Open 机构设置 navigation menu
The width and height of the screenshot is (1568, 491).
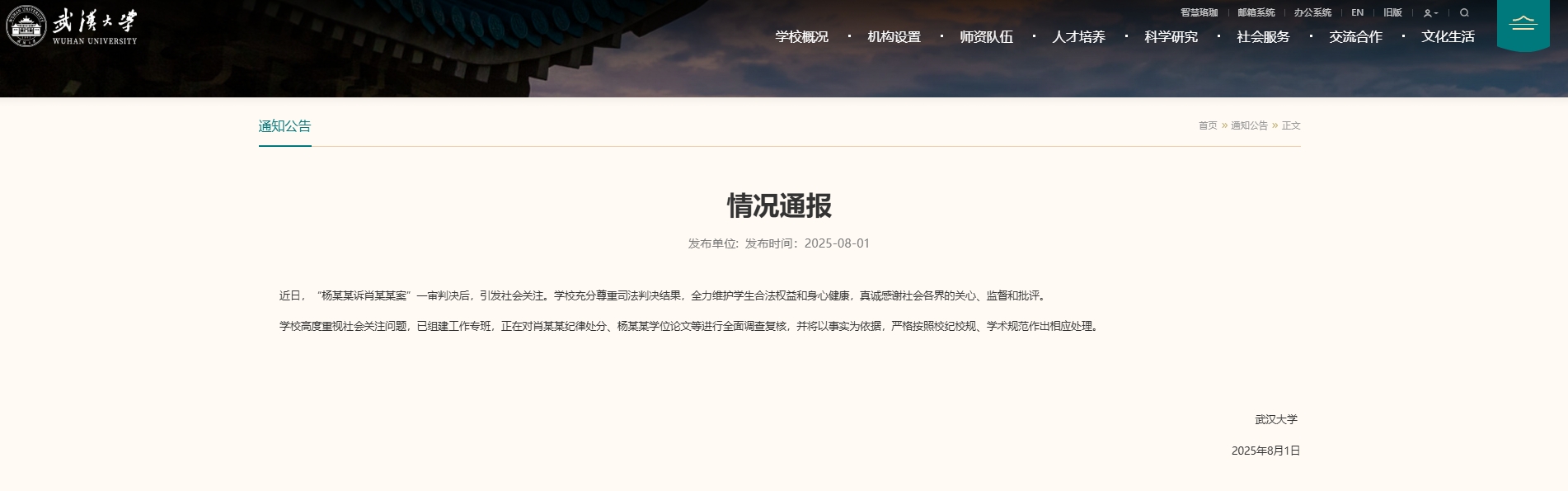click(894, 37)
